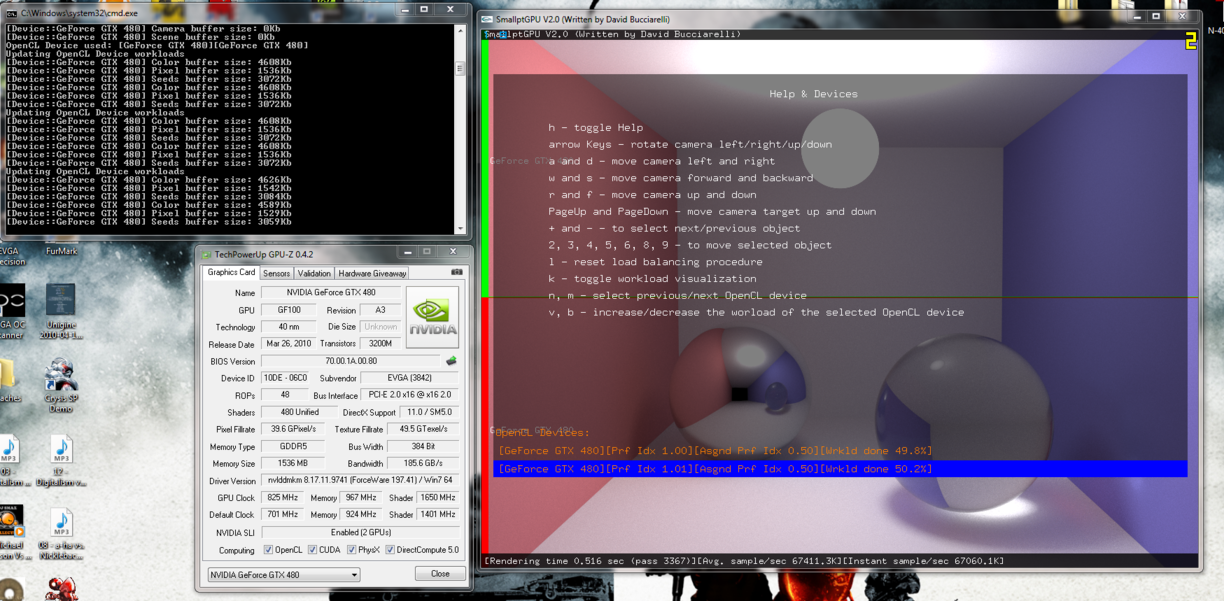The height and width of the screenshot is (601, 1224).
Task: Select the Digitalism MP3 file icon
Action: [x=61, y=455]
